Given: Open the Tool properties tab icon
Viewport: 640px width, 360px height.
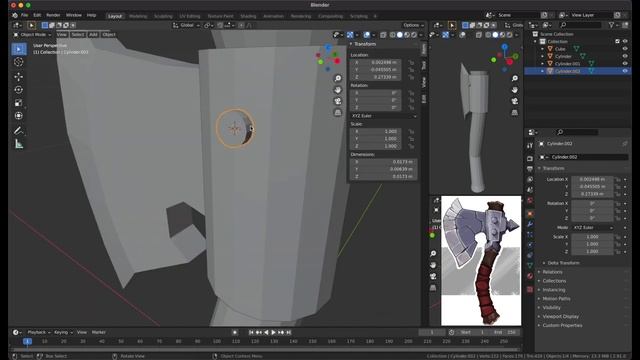Looking at the screenshot, I should point(530,146).
